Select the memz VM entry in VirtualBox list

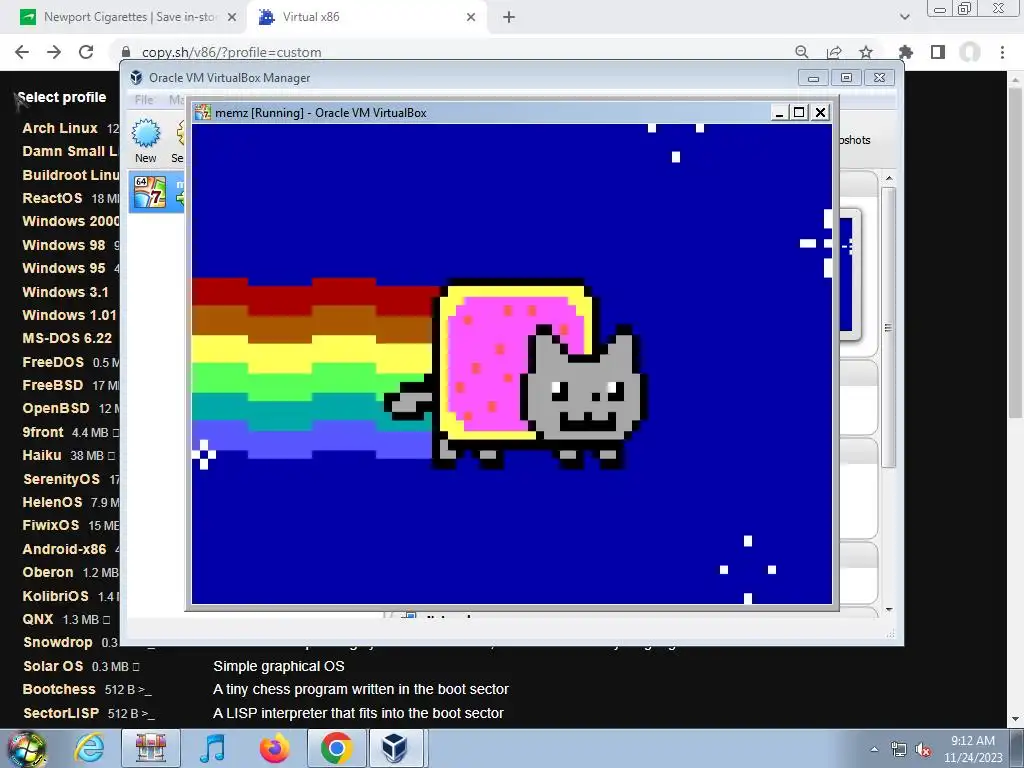coord(157,192)
